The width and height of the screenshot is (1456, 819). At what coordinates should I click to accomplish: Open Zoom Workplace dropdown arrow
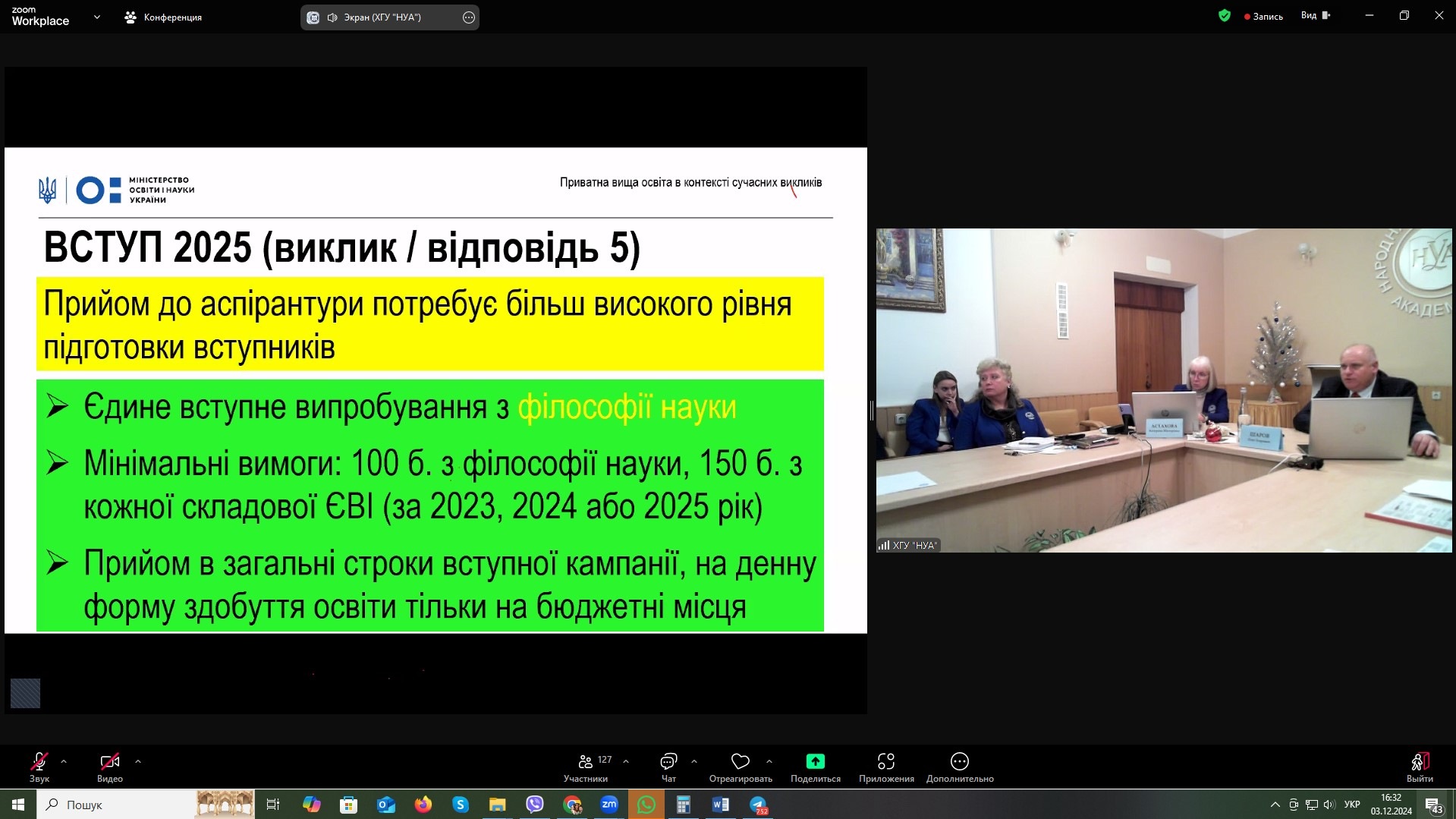click(97, 17)
